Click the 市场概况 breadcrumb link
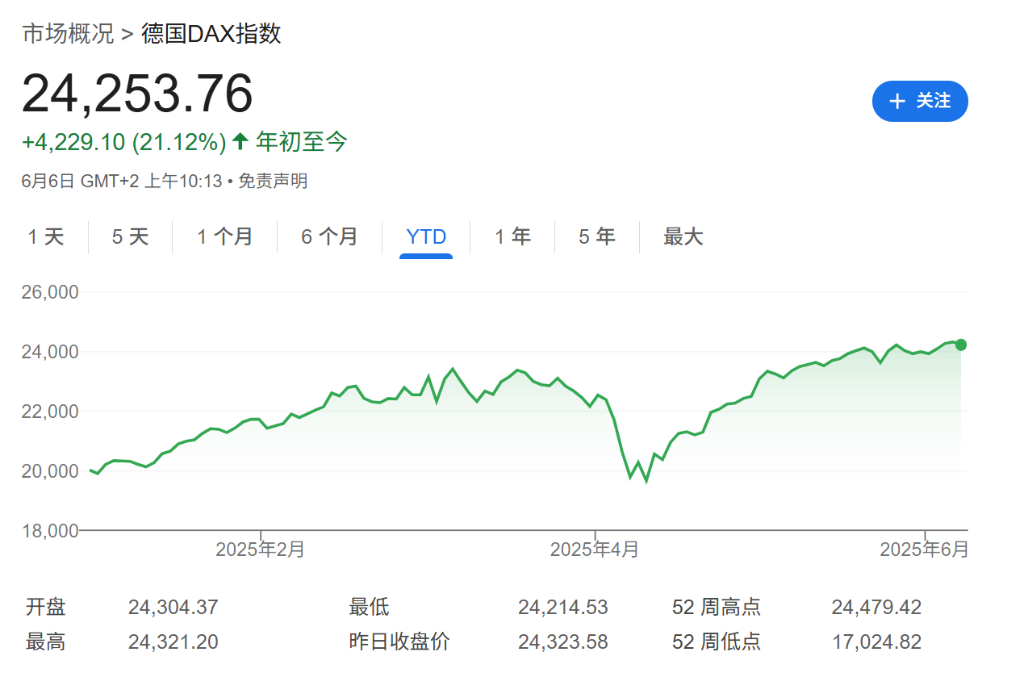 68,33
